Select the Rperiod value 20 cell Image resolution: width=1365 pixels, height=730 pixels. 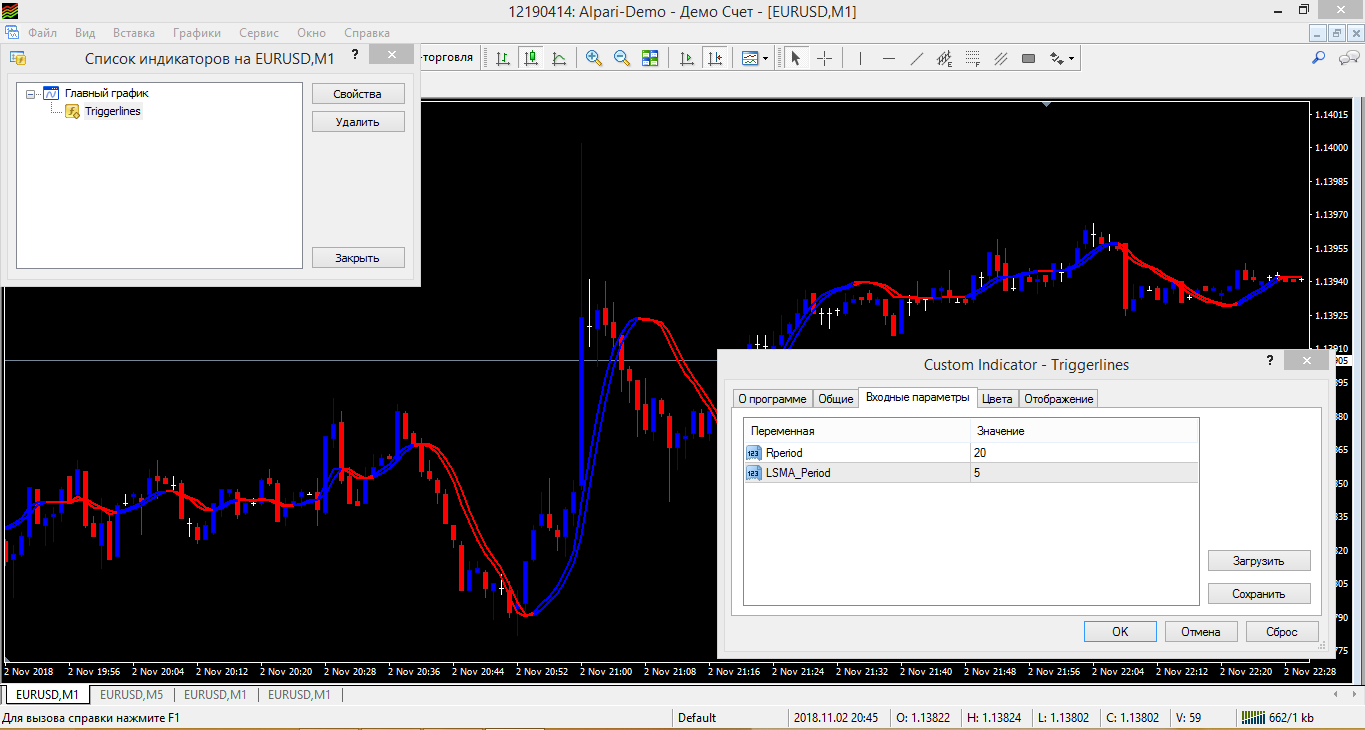coord(1084,453)
